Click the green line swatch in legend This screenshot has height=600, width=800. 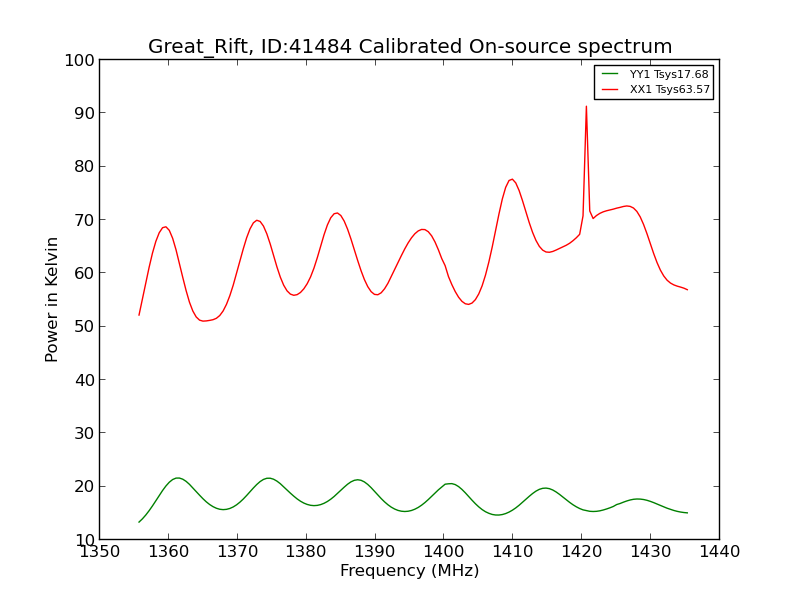click(611, 74)
